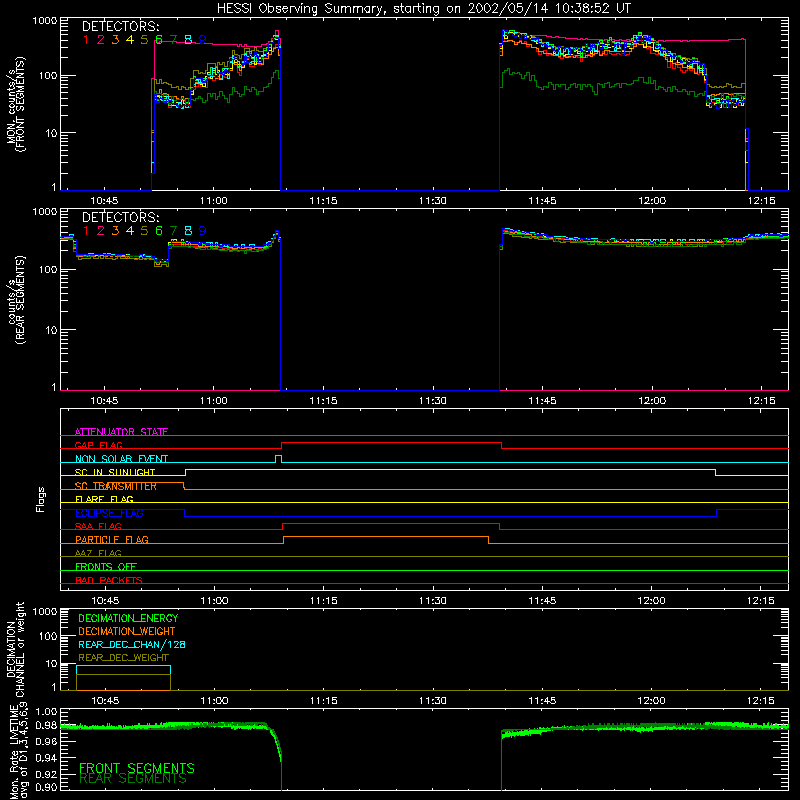Select the SAA_FLAG label
Viewport: 800px width, 800px height.
coord(98,526)
